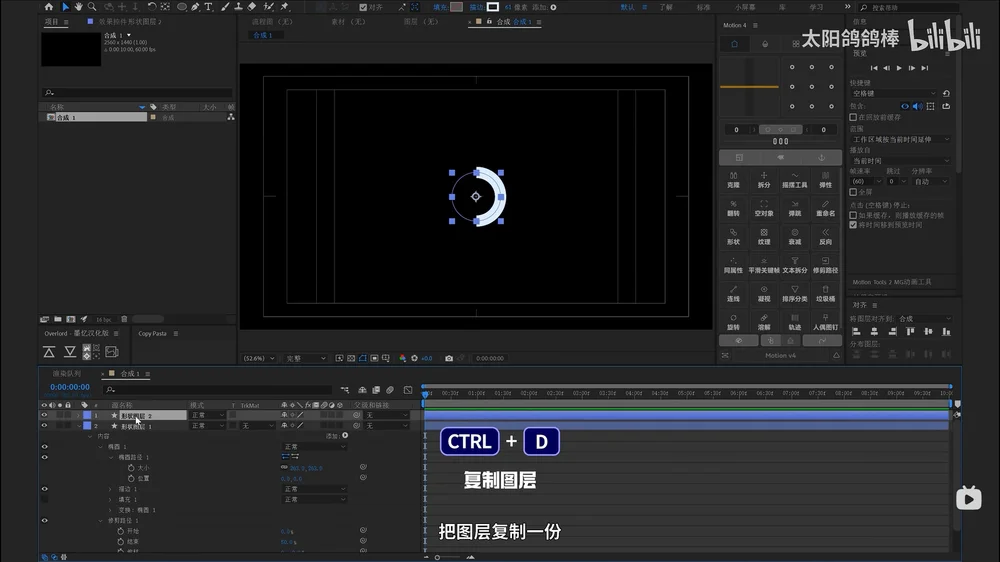The image size is (1000, 562).
Task: Hide layer 2 with its eye icon
Action: click(44, 425)
